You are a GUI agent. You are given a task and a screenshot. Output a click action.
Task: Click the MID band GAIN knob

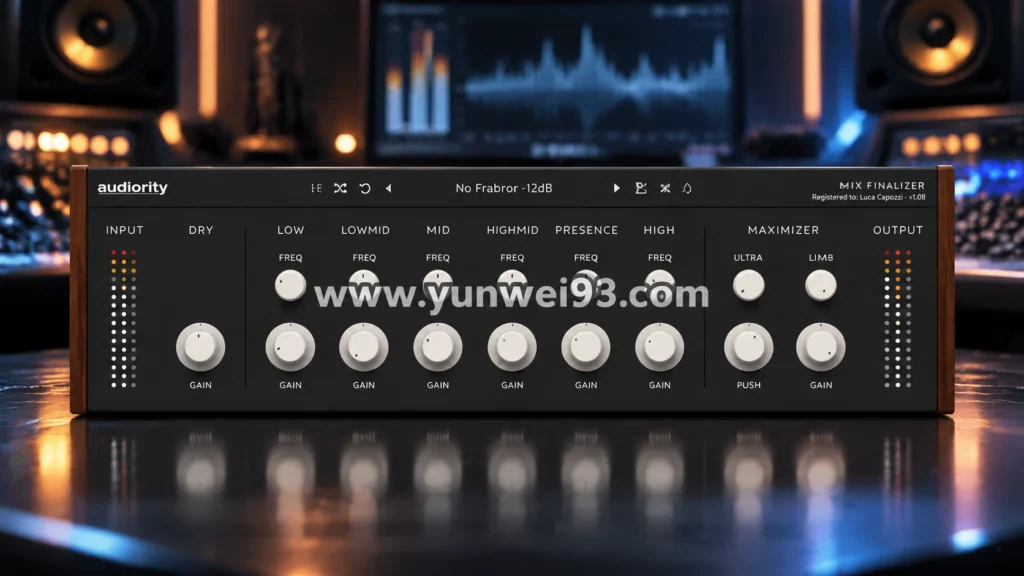click(x=438, y=347)
